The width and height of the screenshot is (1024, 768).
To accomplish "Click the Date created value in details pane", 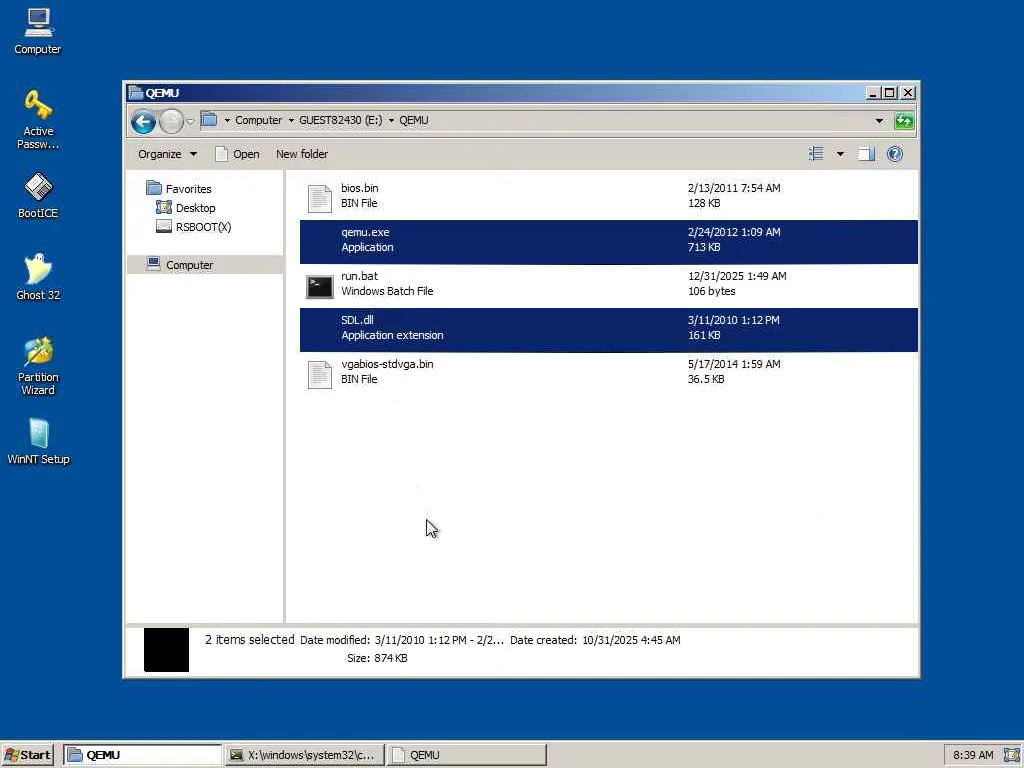I will point(632,640).
